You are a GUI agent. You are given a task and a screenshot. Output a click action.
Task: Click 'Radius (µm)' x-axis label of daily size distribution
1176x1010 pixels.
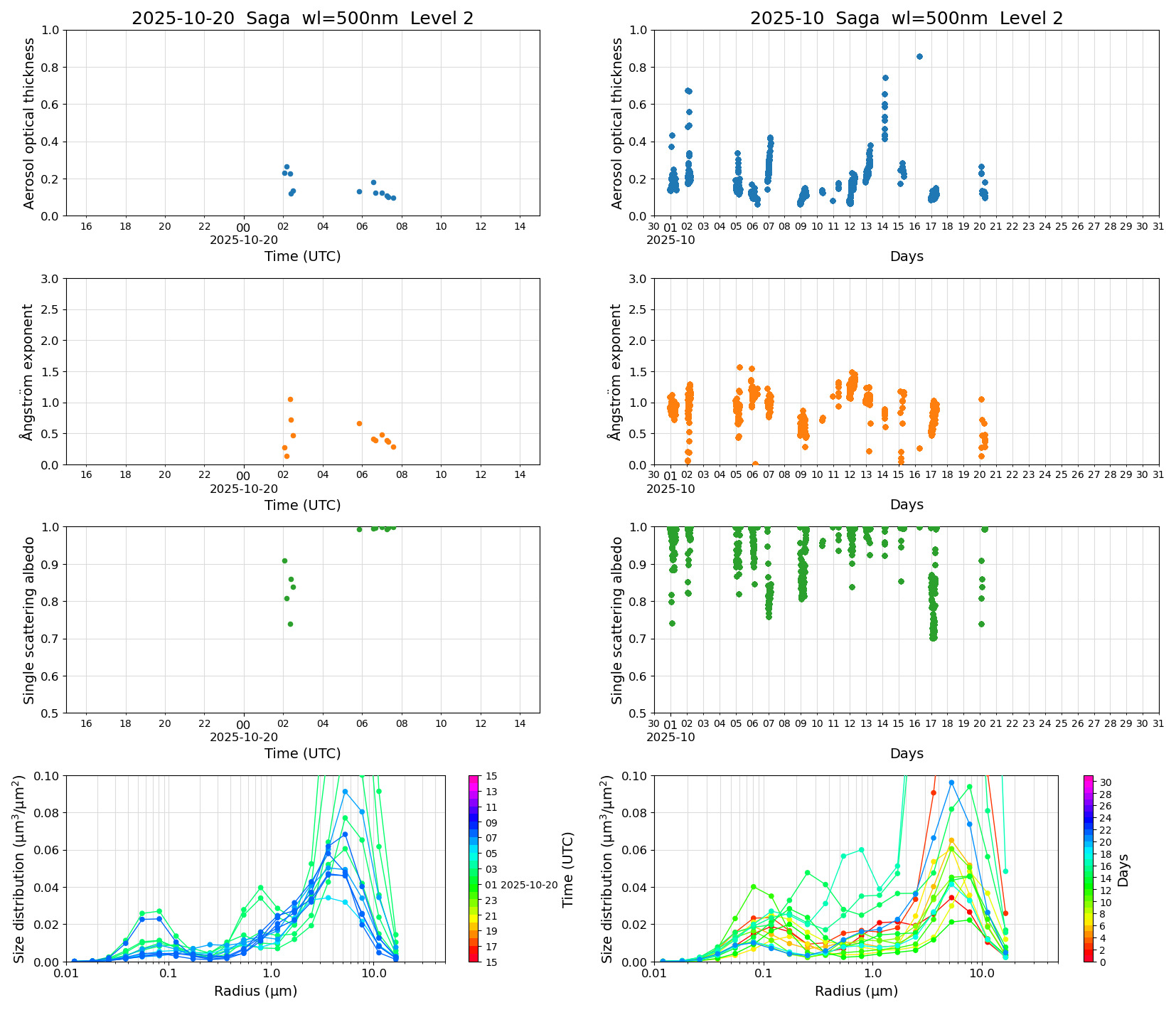[x=255, y=991]
